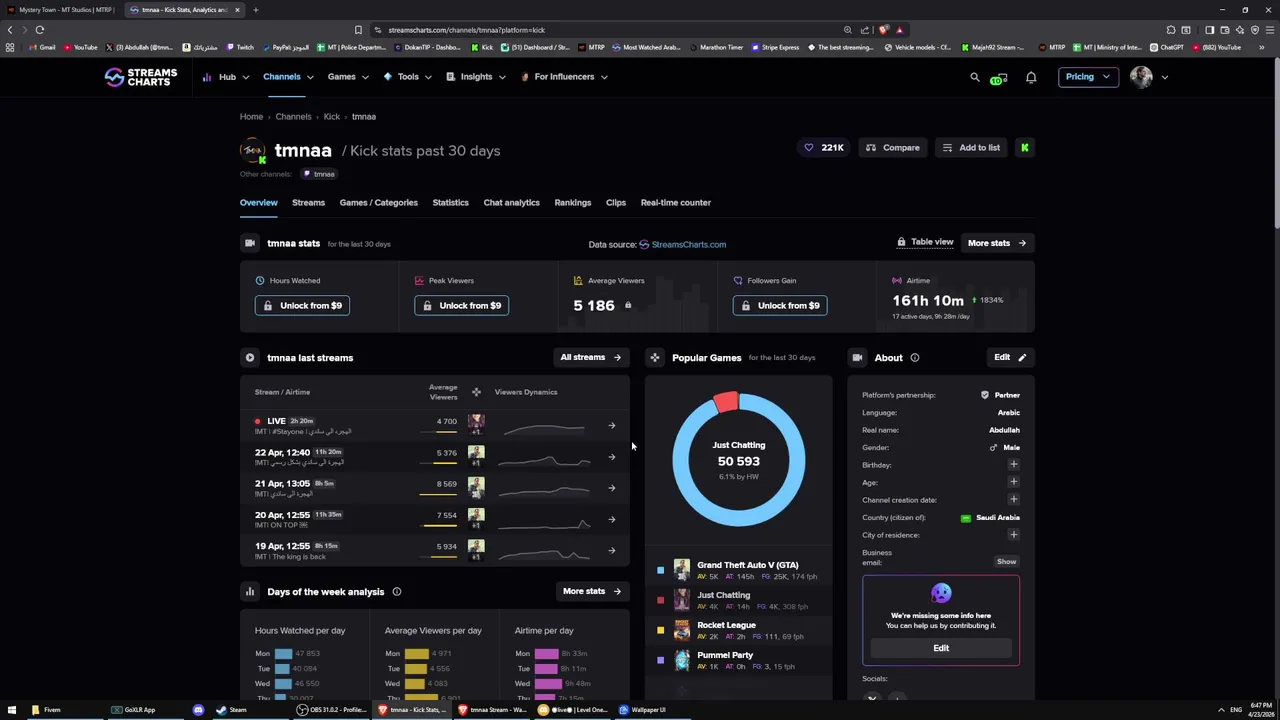Click Compare button
The height and width of the screenshot is (720, 1280).
tap(893, 148)
